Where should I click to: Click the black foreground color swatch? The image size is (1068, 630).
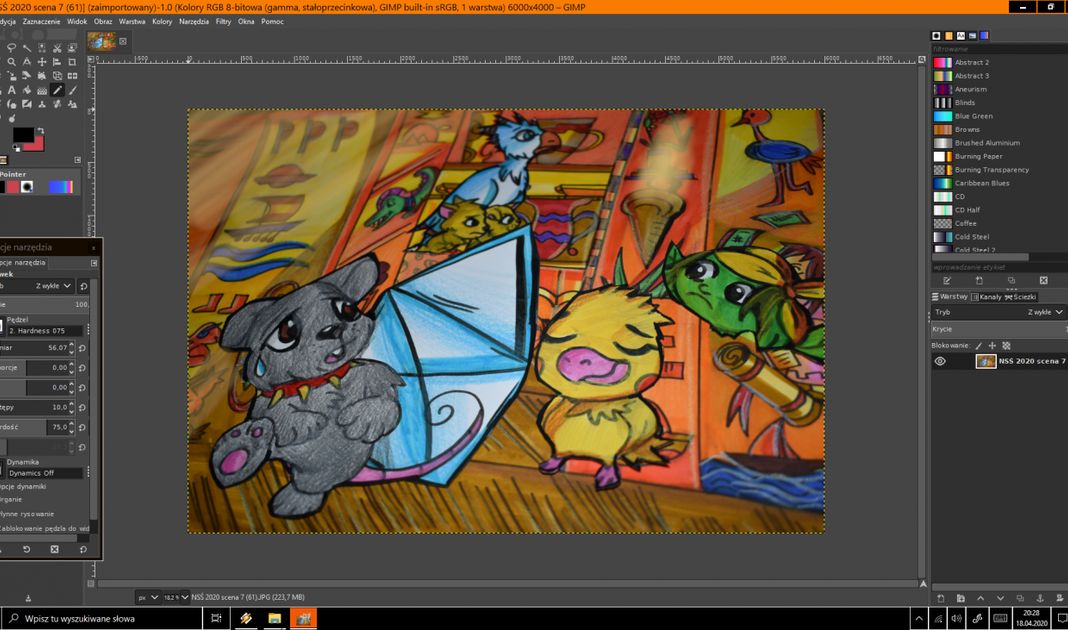[x=22, y=134]
